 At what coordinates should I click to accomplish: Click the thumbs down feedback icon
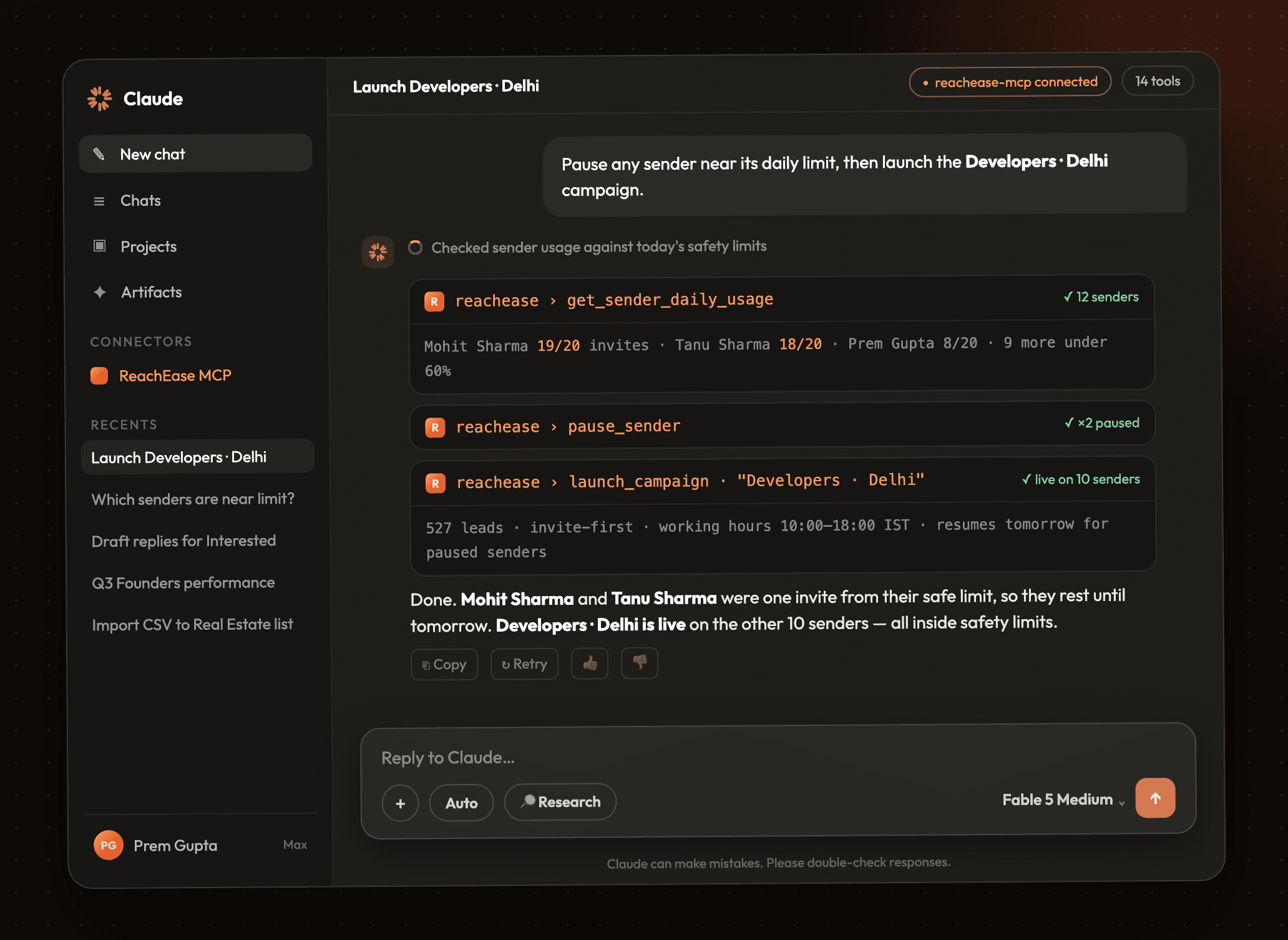(640, 663)
